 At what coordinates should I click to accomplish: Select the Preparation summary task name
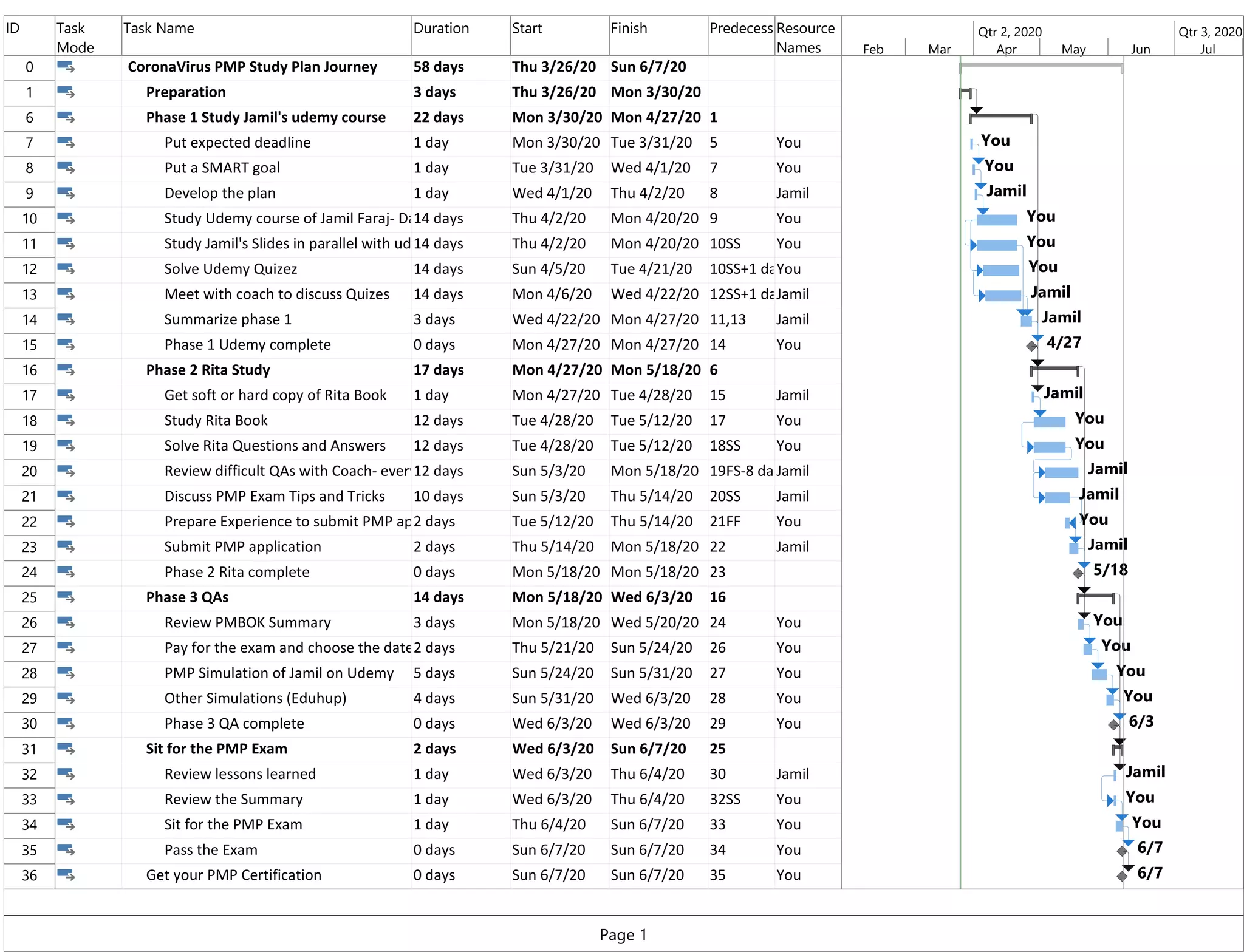pyautogui.click(x=186, y=92)
